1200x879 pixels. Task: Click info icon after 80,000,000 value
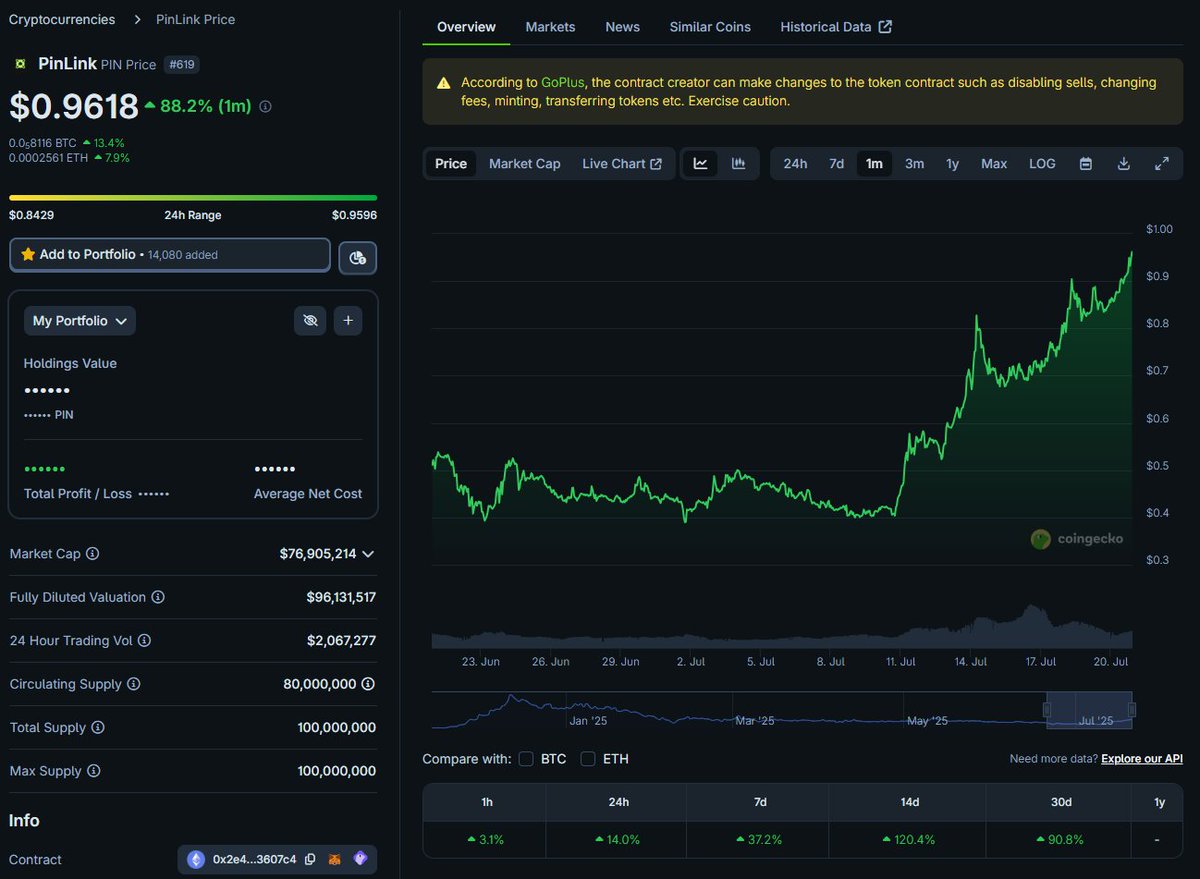pyautogui.click(x=368, y=684)
